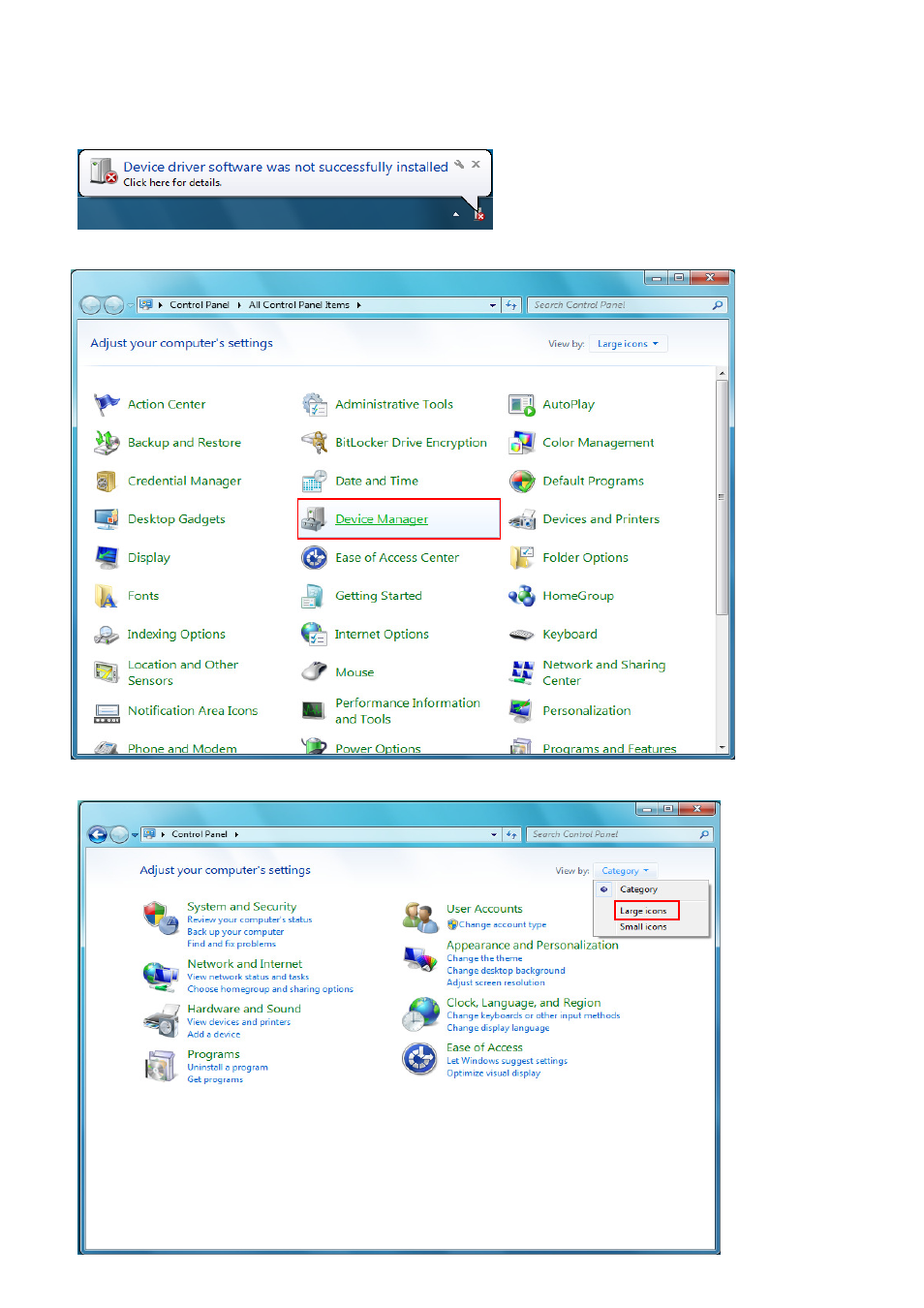Open Performance Information and Tools icon
The height and width of the screenshot is (1308, 924).
coord(314,711)
